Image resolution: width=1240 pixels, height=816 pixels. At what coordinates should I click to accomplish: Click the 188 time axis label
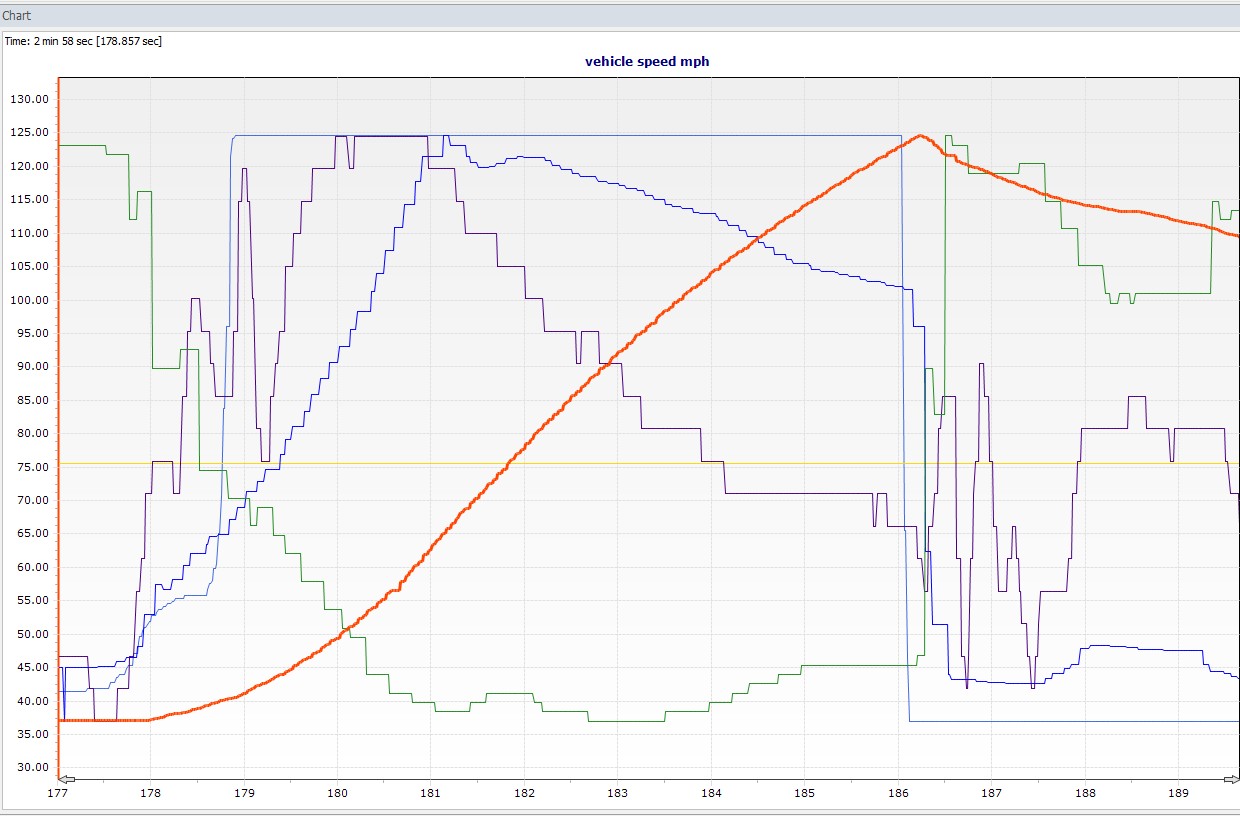point(1085,794)
